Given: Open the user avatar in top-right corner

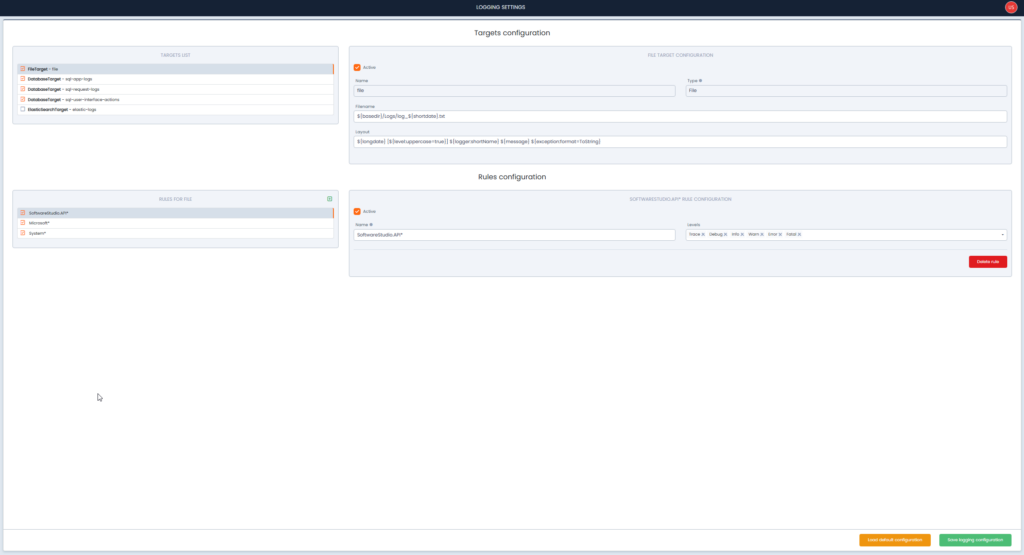Looking at the screenshot, I should [x=1010, y=7].
